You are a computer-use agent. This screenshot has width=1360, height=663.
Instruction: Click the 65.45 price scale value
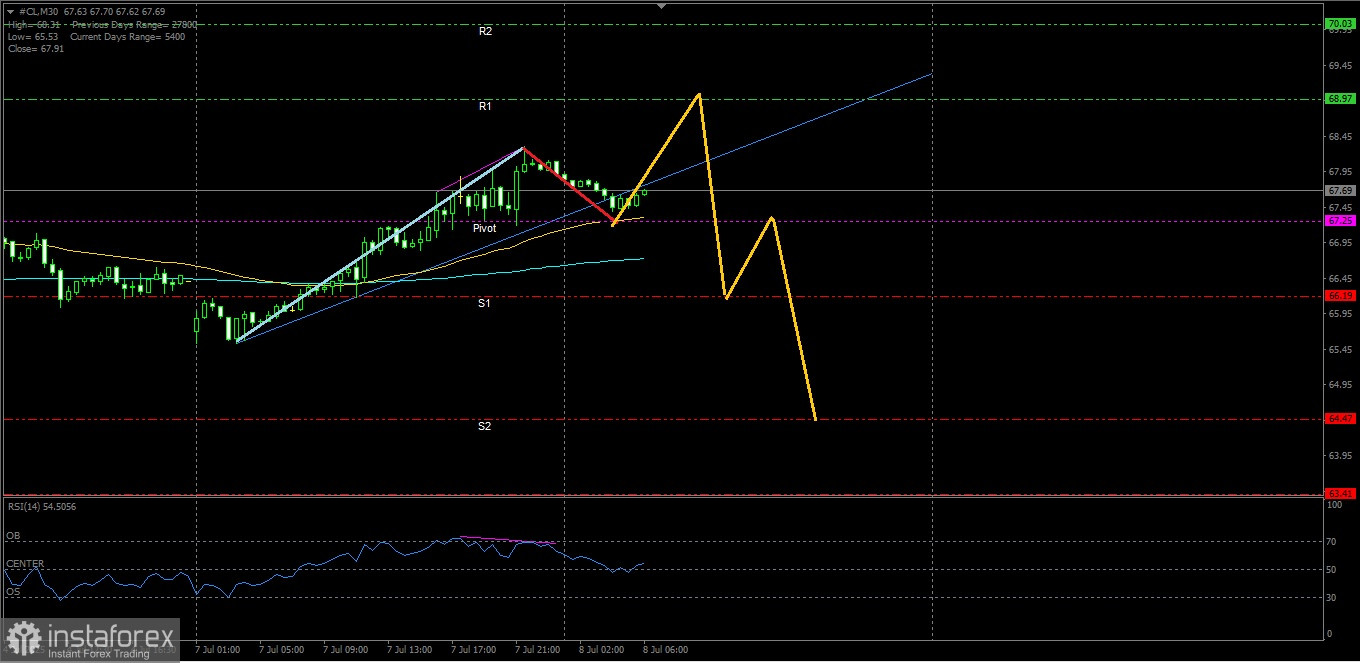[1339, 350]
